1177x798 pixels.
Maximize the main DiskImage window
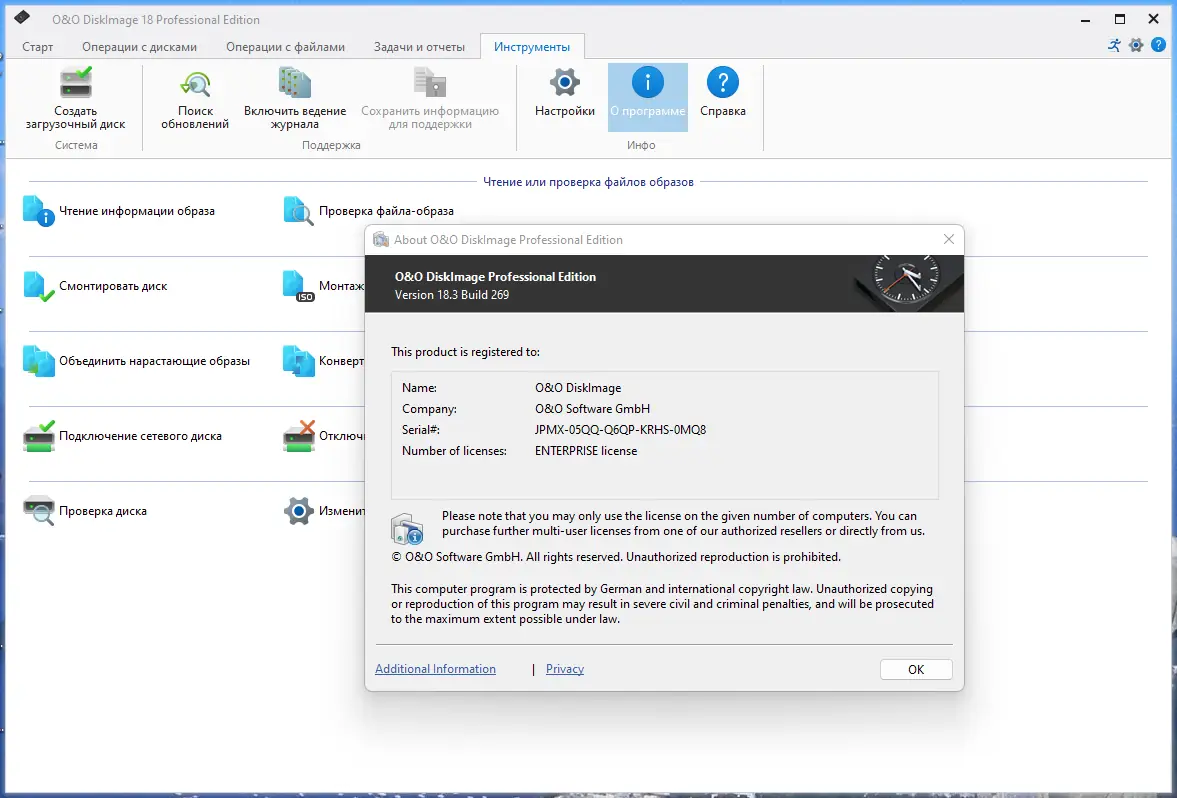1119,19
